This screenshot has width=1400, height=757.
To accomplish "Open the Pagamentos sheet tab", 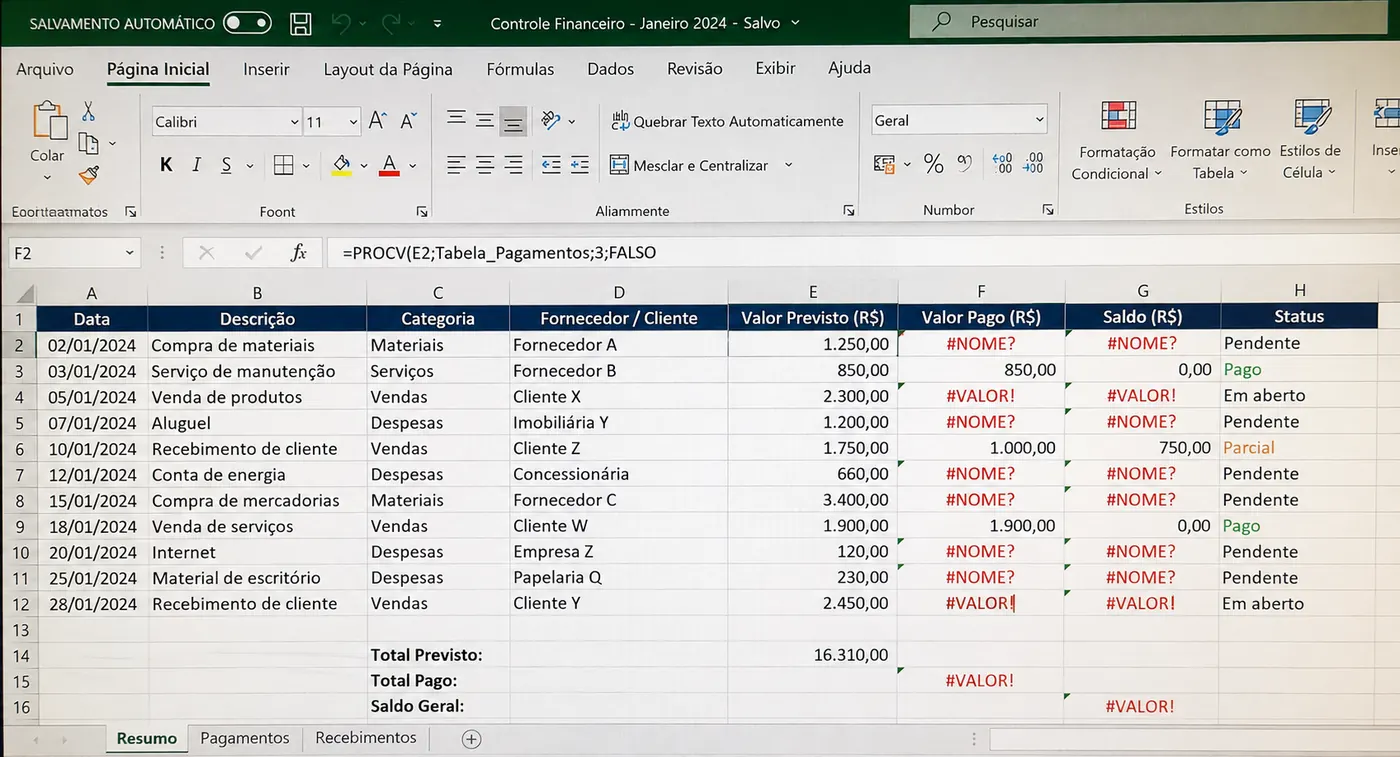I will click(245, 738).
